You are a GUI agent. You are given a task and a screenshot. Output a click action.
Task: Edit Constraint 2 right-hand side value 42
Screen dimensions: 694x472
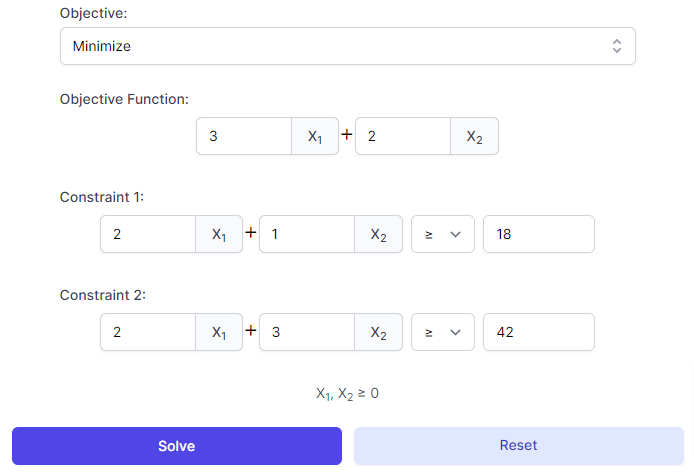coord(539,332)
